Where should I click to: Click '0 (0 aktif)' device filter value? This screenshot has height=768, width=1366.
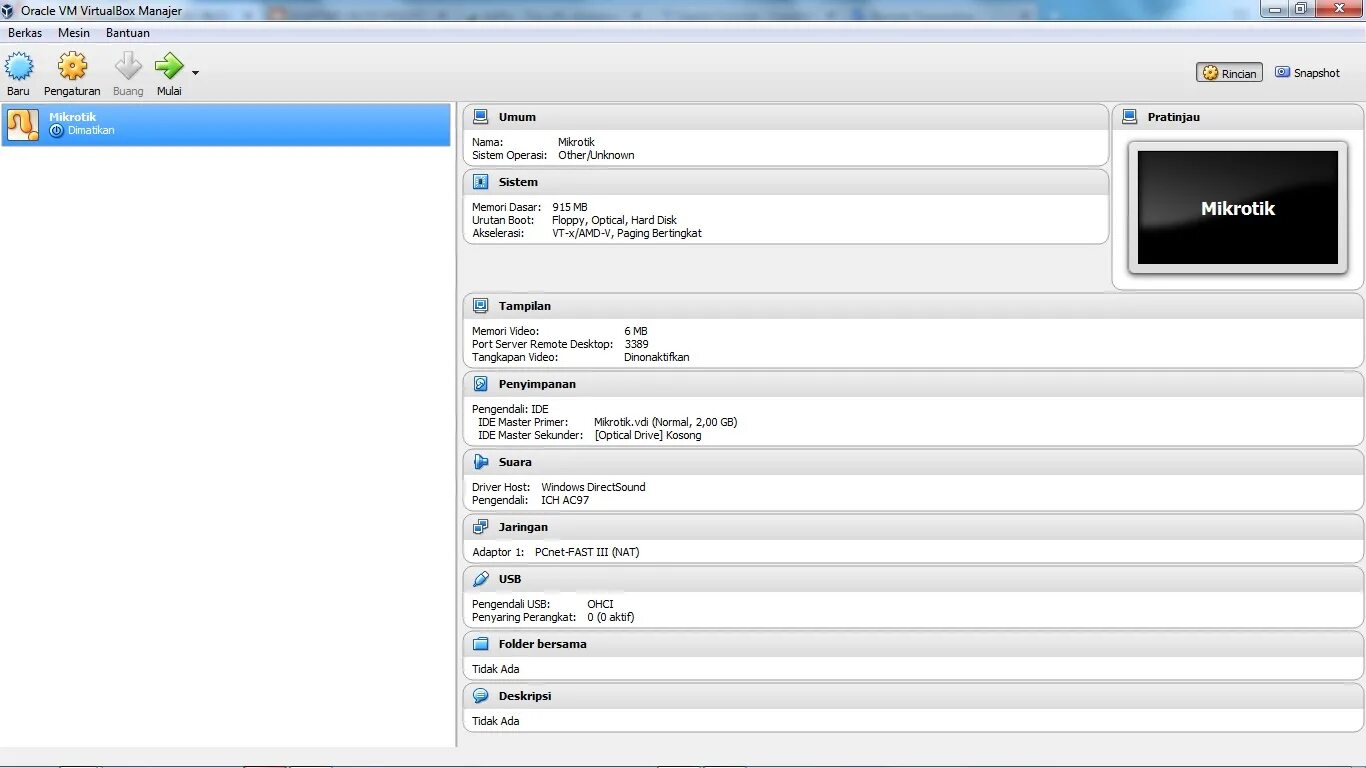[x=611, y=617]
